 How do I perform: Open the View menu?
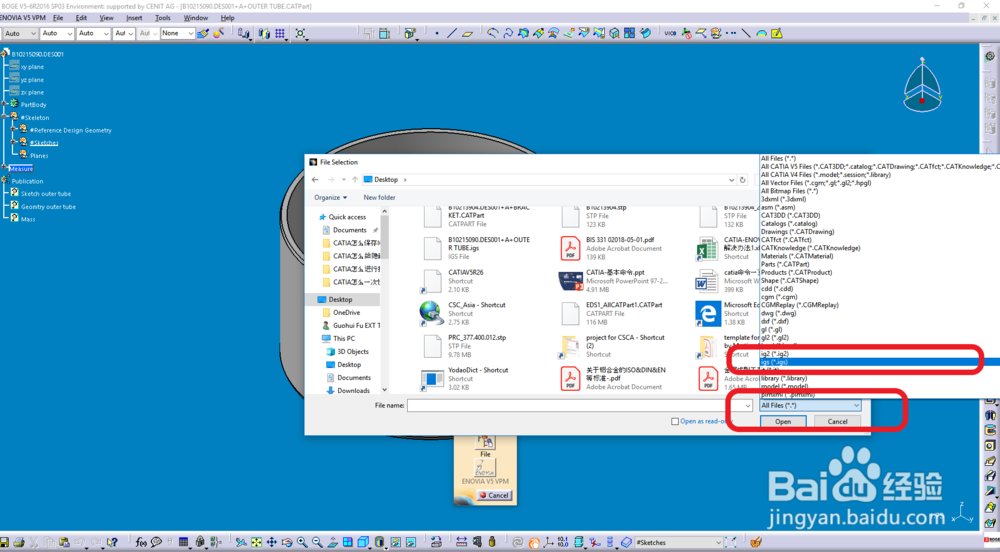[x=107, y=18]
